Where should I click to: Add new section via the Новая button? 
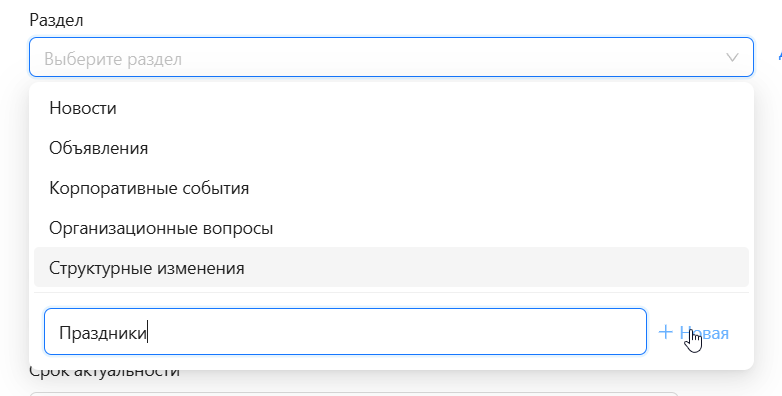pyautogui.click(x=693, y=332)
